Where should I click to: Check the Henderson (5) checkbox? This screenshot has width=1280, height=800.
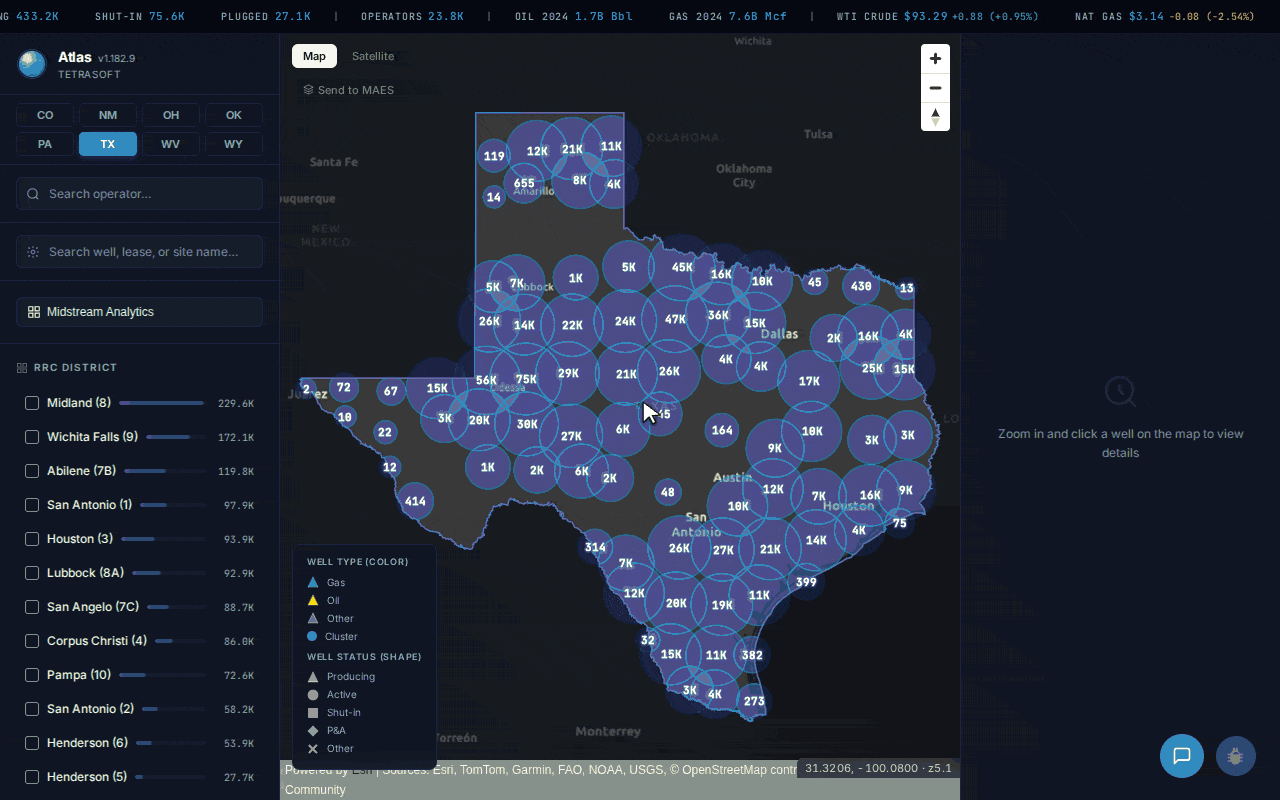tap(32, 777)
